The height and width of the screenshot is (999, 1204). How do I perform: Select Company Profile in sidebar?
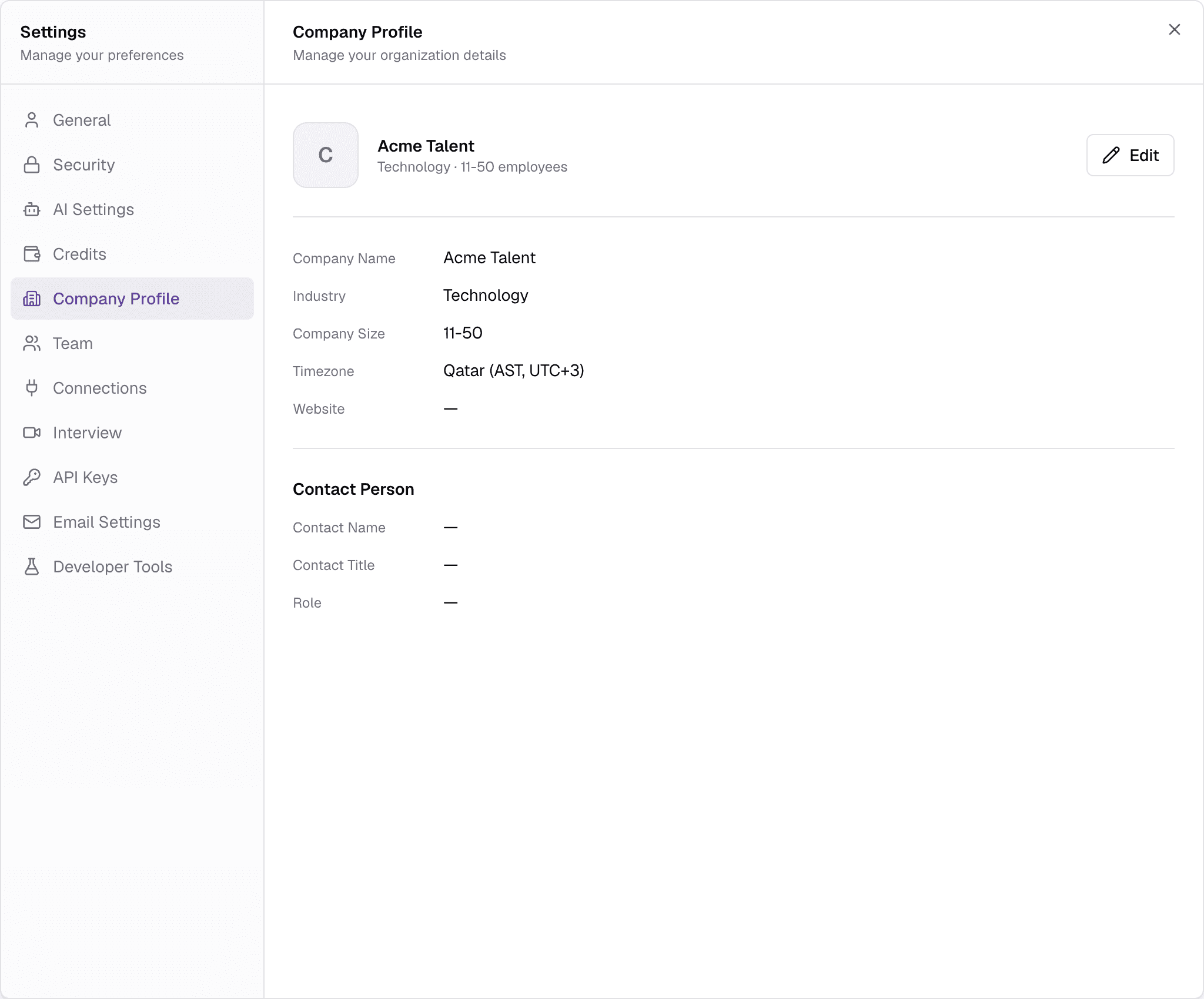(132, 299)
